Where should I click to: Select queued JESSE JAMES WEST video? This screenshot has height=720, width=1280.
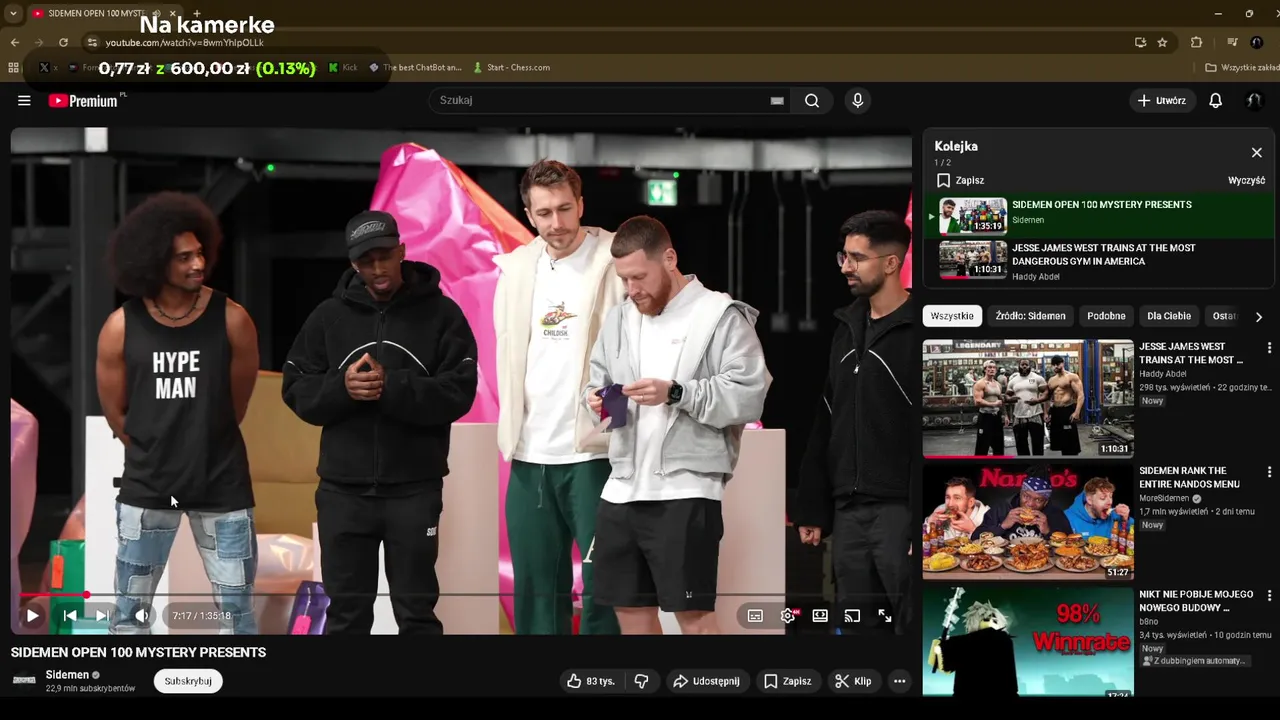pos(1098,261)
